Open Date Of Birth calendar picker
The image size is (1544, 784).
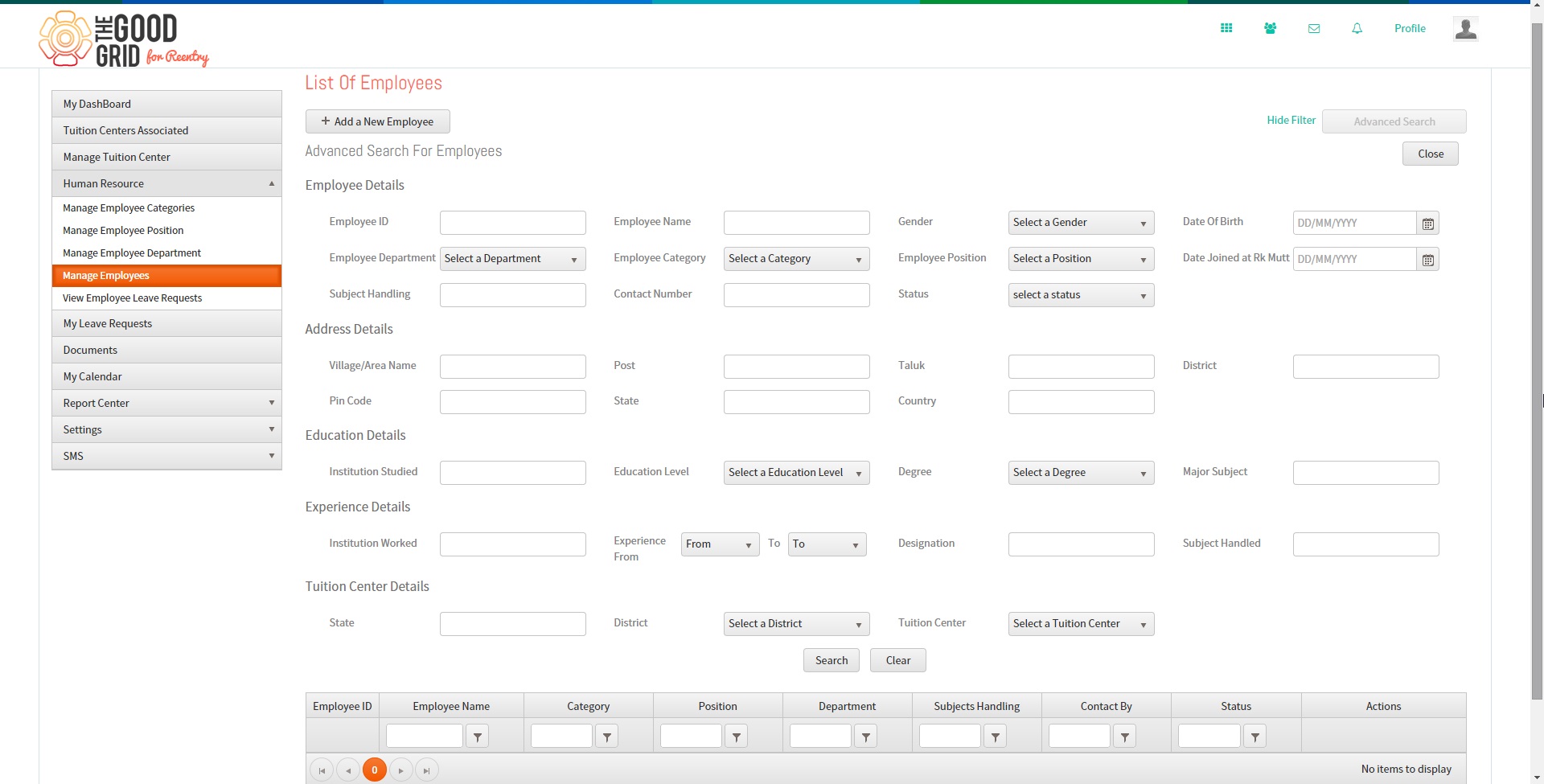tap(1427, 223)
